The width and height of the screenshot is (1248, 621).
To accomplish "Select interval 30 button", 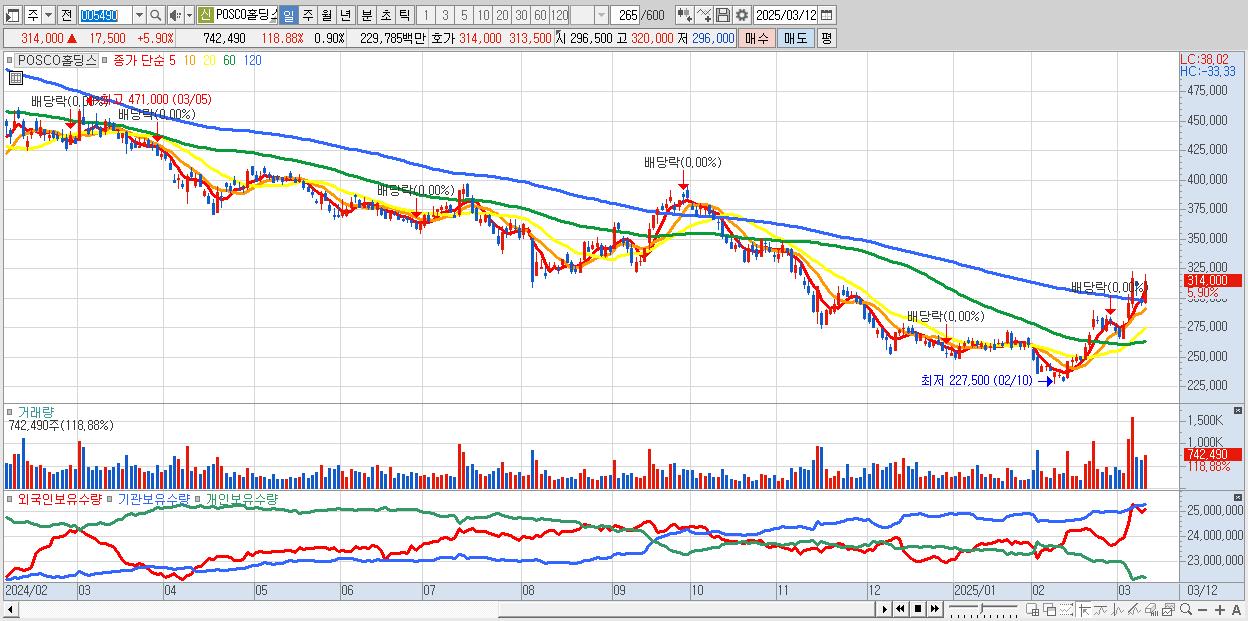I will [x=521, y=15].
